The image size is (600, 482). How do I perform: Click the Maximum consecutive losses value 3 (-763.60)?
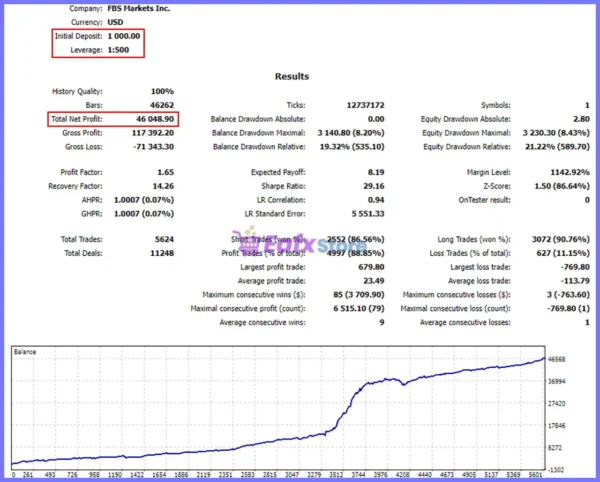coord(568,295)
